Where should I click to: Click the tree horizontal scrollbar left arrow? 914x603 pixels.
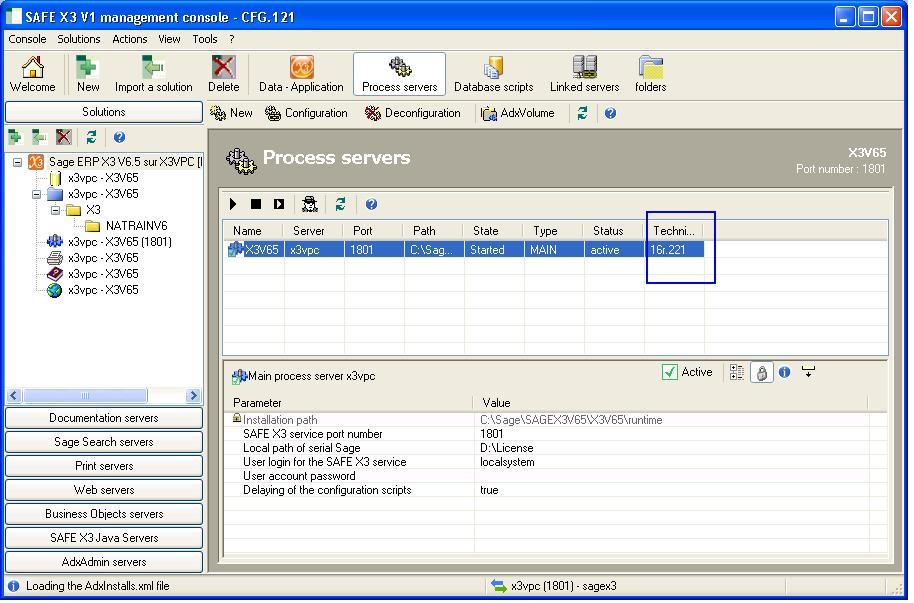pos(14,397)
